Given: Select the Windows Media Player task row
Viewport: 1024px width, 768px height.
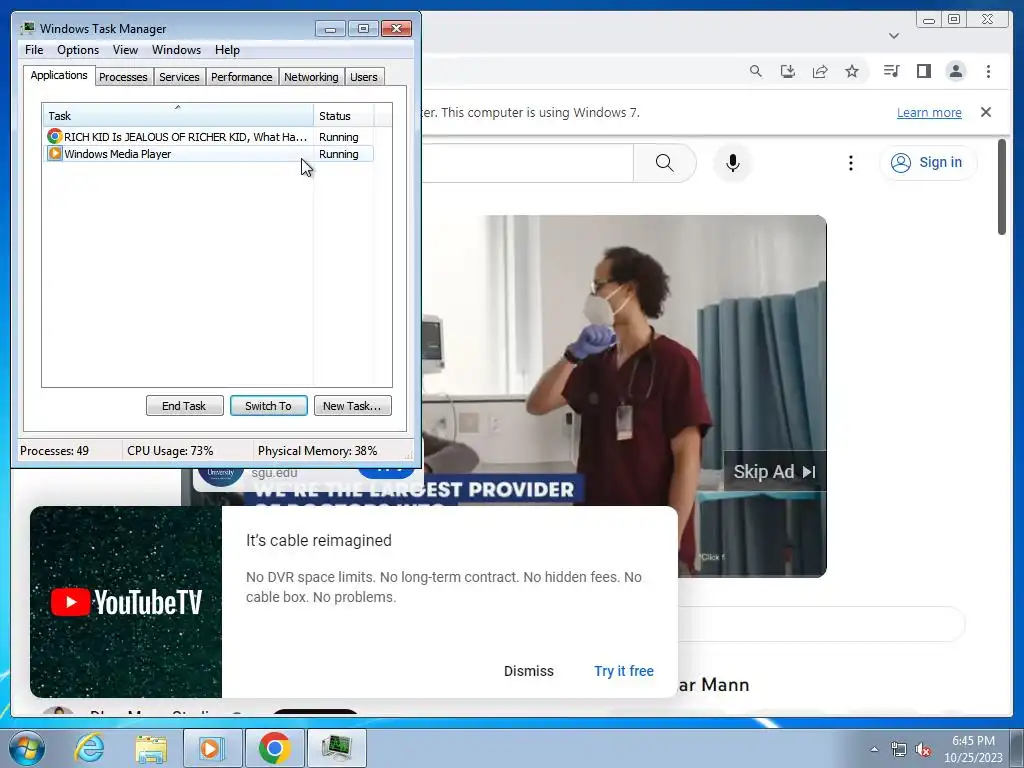Looking at the screenshot, I should (208, 153).
